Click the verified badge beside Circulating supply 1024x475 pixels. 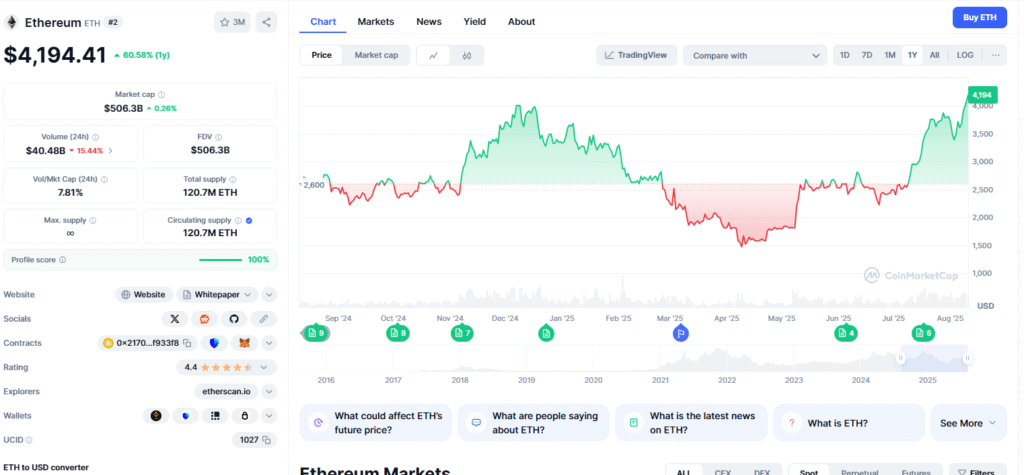coord(249,221)
